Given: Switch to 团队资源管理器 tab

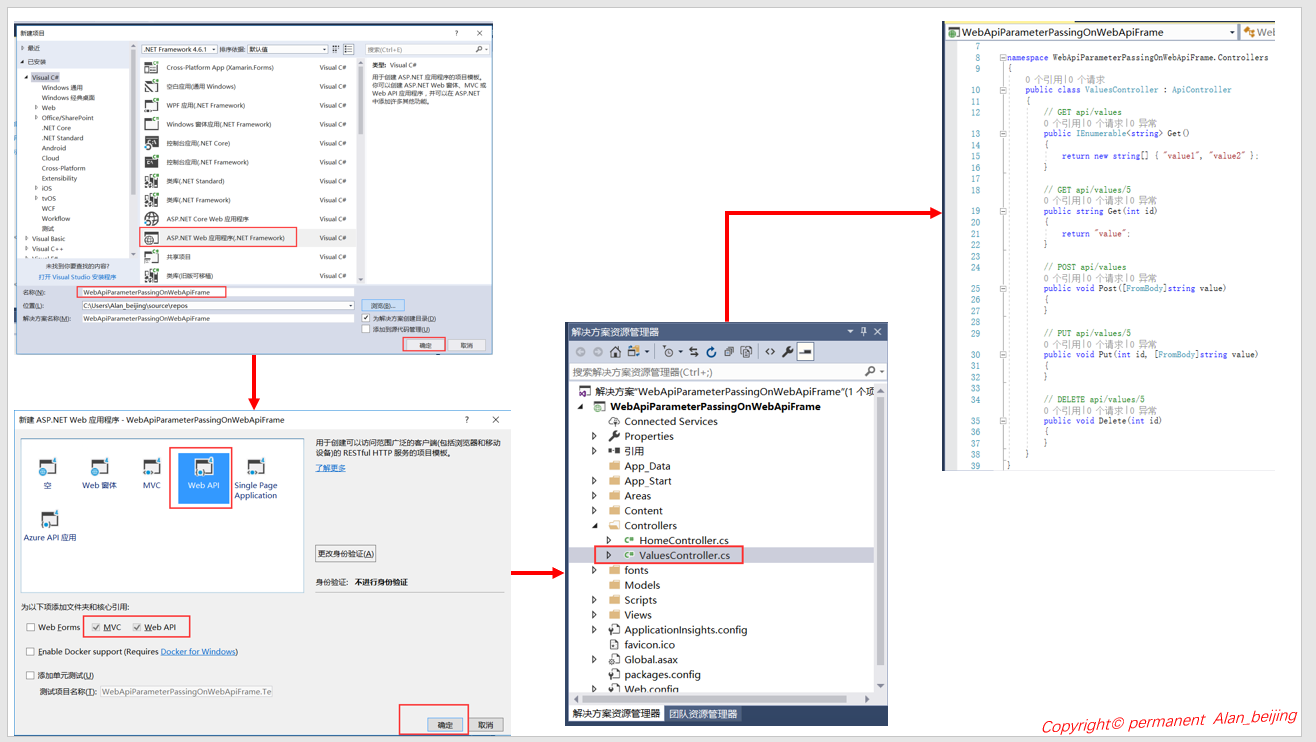Looking at the screenshot, I should tap(703, 714).
